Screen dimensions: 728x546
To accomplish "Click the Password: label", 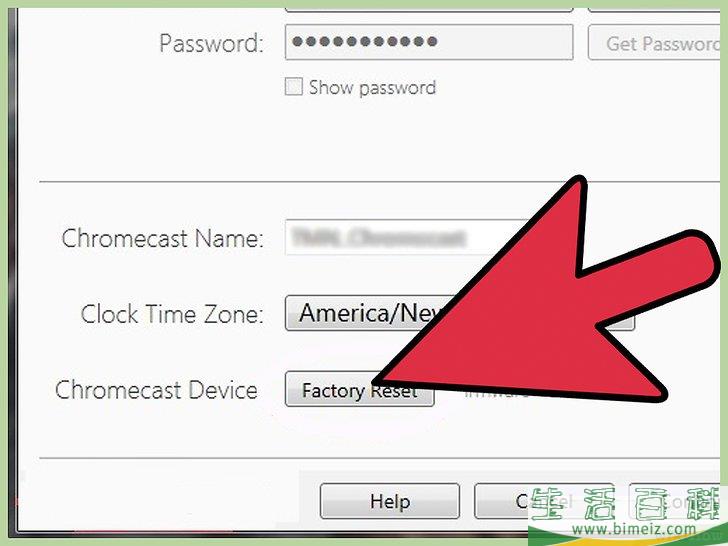I will [x=211, y=44].
